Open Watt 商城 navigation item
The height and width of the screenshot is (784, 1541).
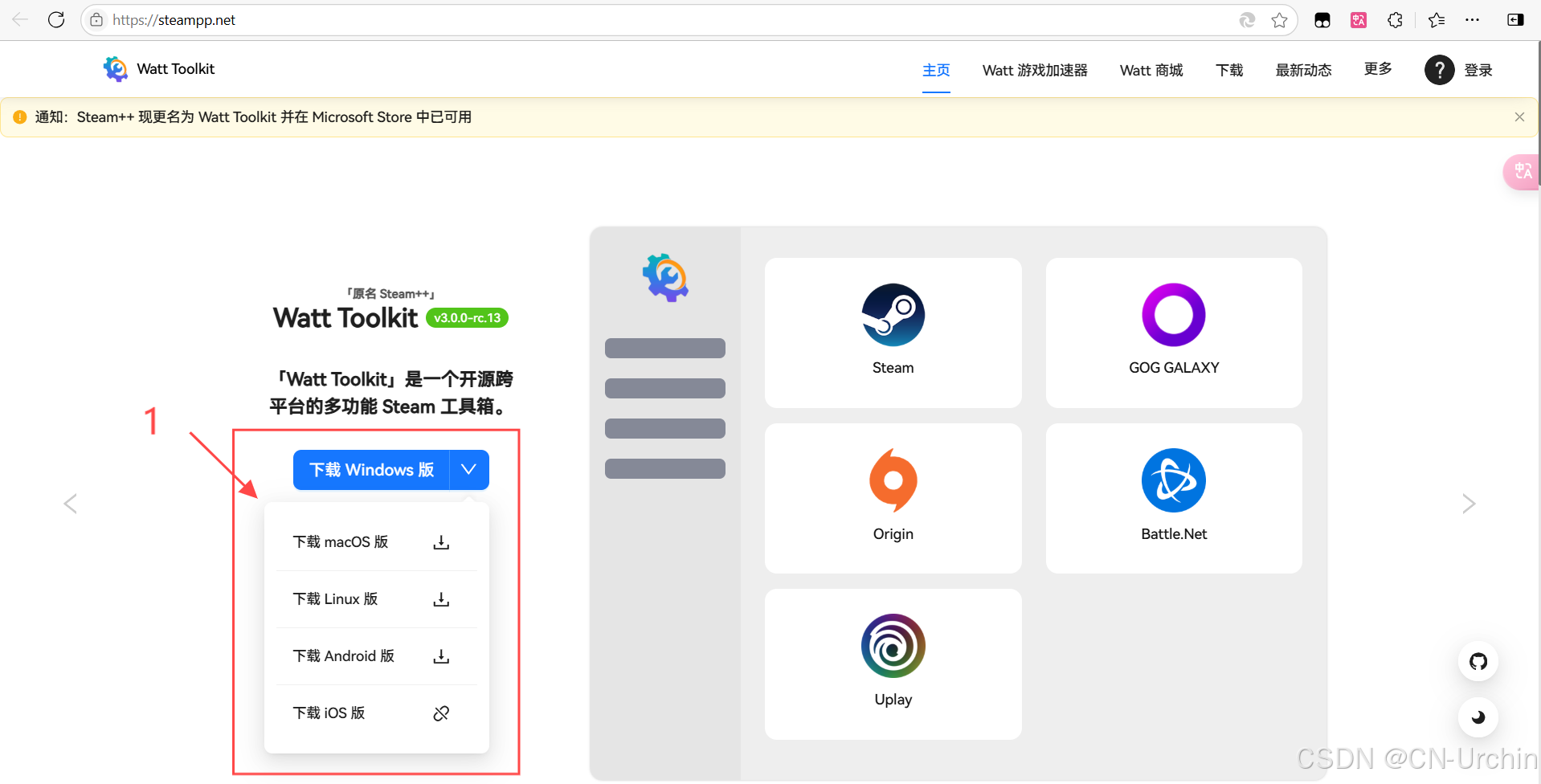[x=1151, y=70]
